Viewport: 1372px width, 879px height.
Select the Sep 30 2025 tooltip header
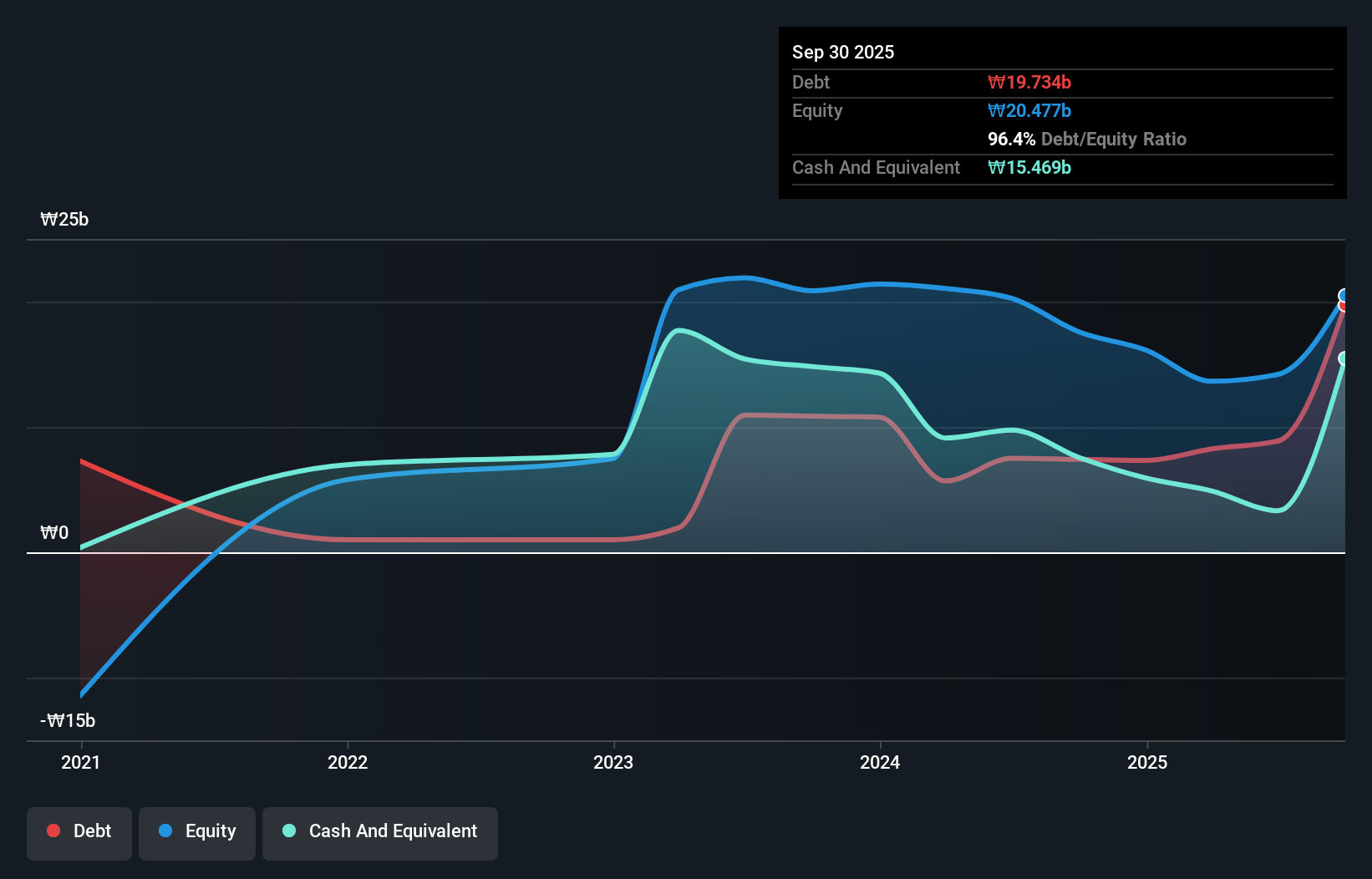click(x=843, y=52)
